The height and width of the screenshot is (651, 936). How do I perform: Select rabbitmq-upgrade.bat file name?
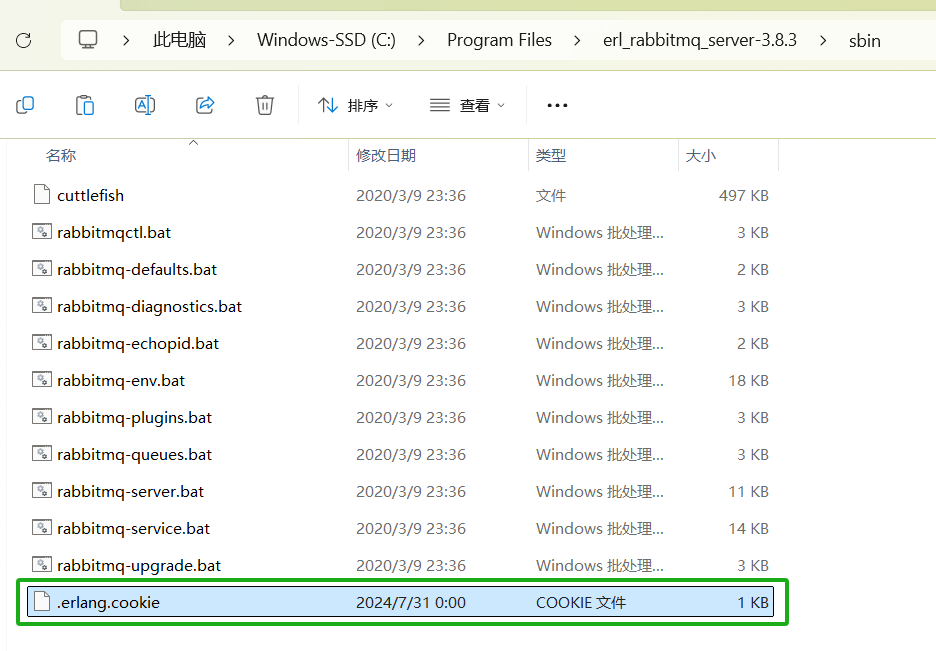[x=139, y=566]
